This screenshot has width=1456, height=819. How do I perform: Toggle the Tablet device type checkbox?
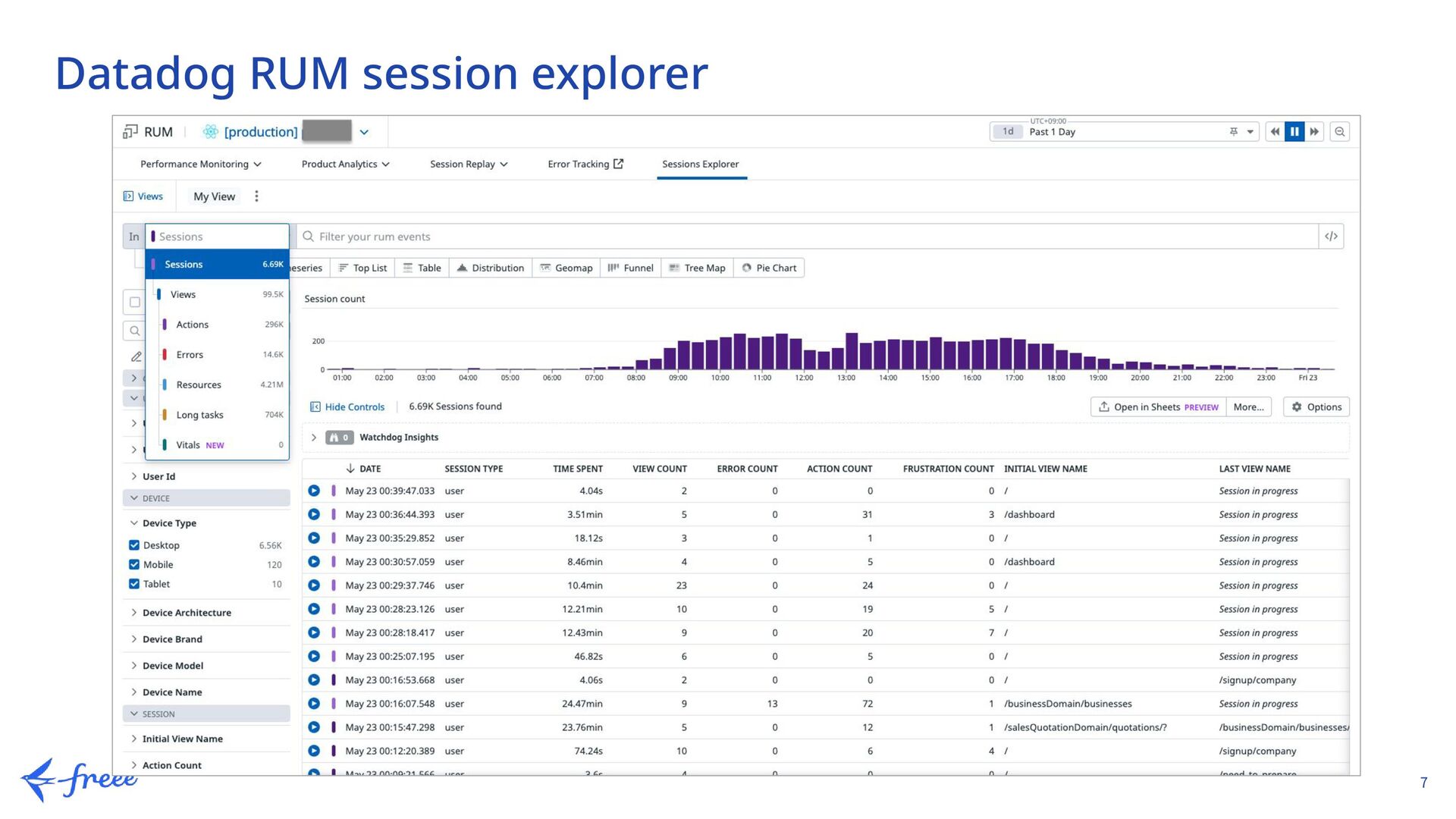[134, 584]
